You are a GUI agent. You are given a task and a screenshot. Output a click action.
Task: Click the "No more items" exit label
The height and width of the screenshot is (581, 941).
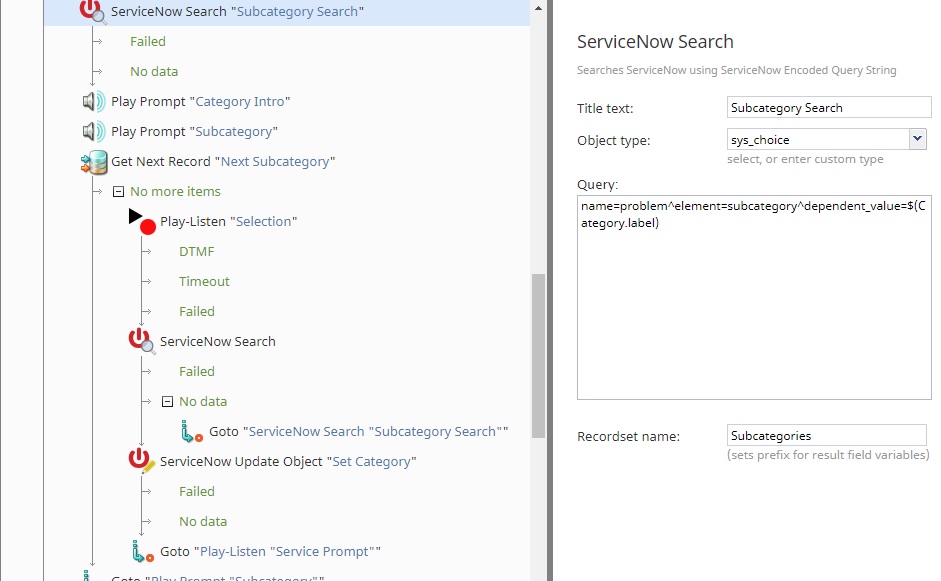tap(175, 191)
